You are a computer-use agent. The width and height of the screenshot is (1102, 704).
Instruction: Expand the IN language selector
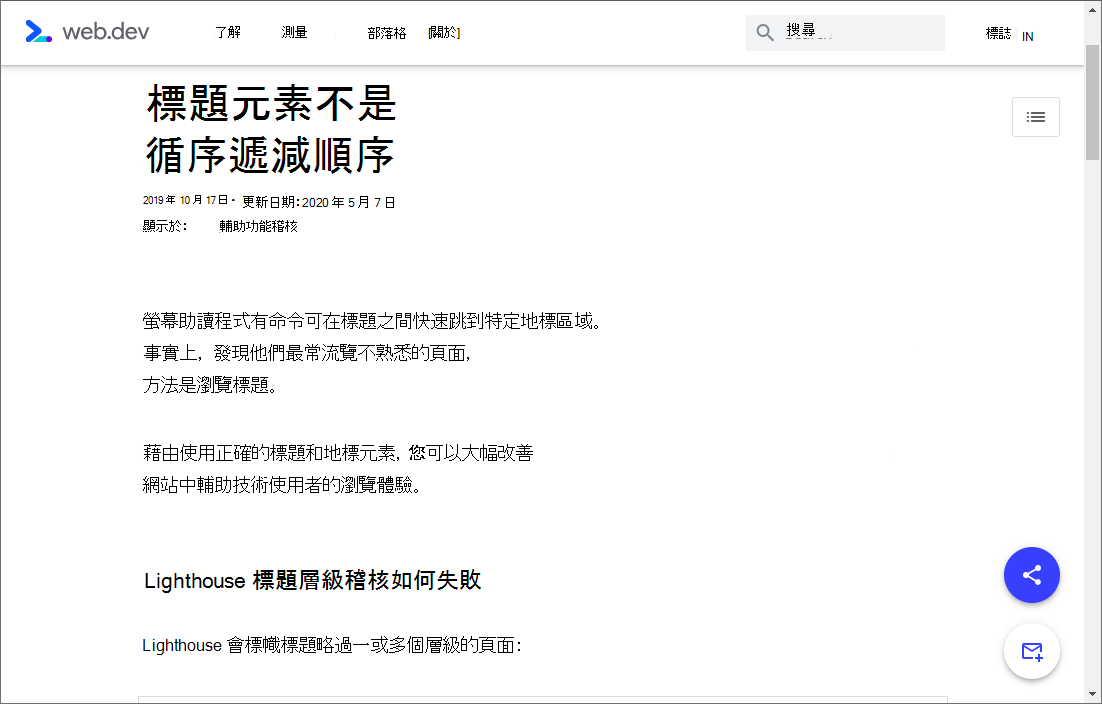[x=1027, y=36]
